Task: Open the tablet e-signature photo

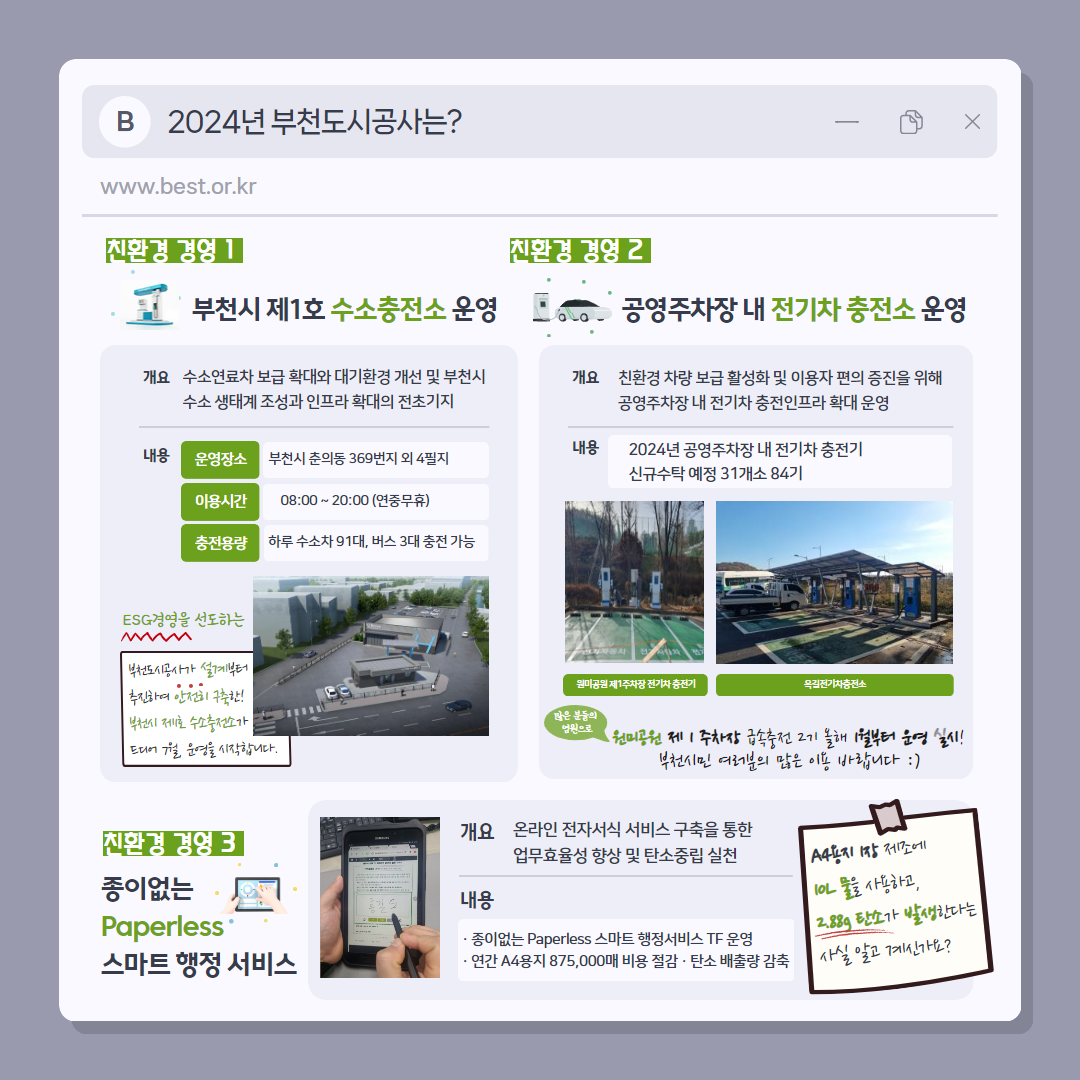Action: [x=379, y=897]
